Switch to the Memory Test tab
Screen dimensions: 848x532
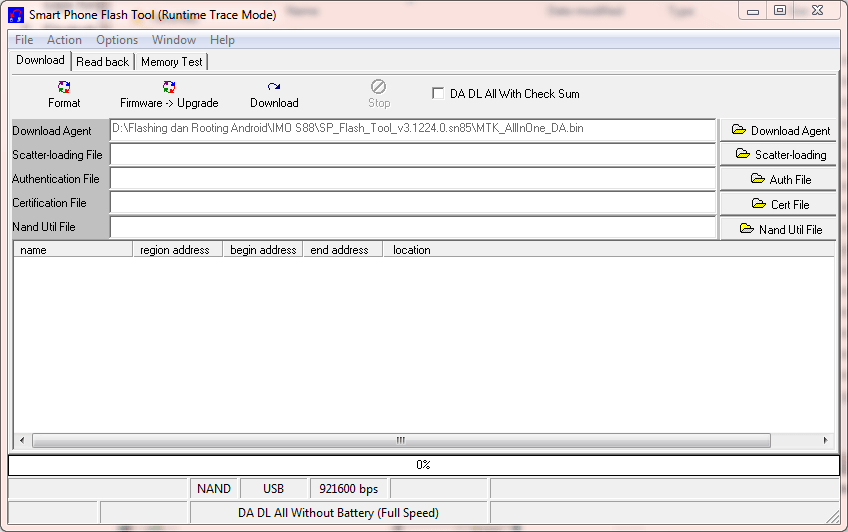click(x=171, y=62)
